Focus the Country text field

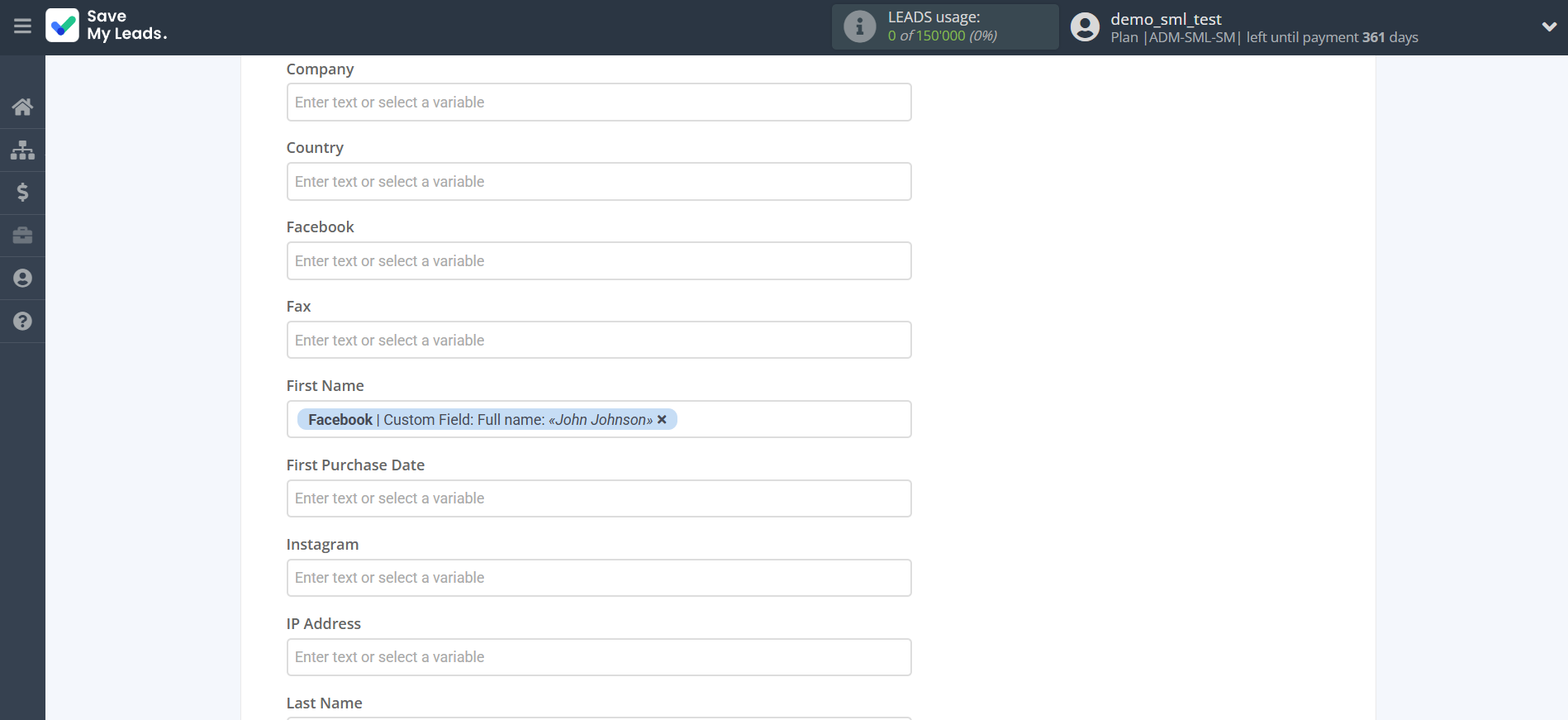(x=598, y=182)
